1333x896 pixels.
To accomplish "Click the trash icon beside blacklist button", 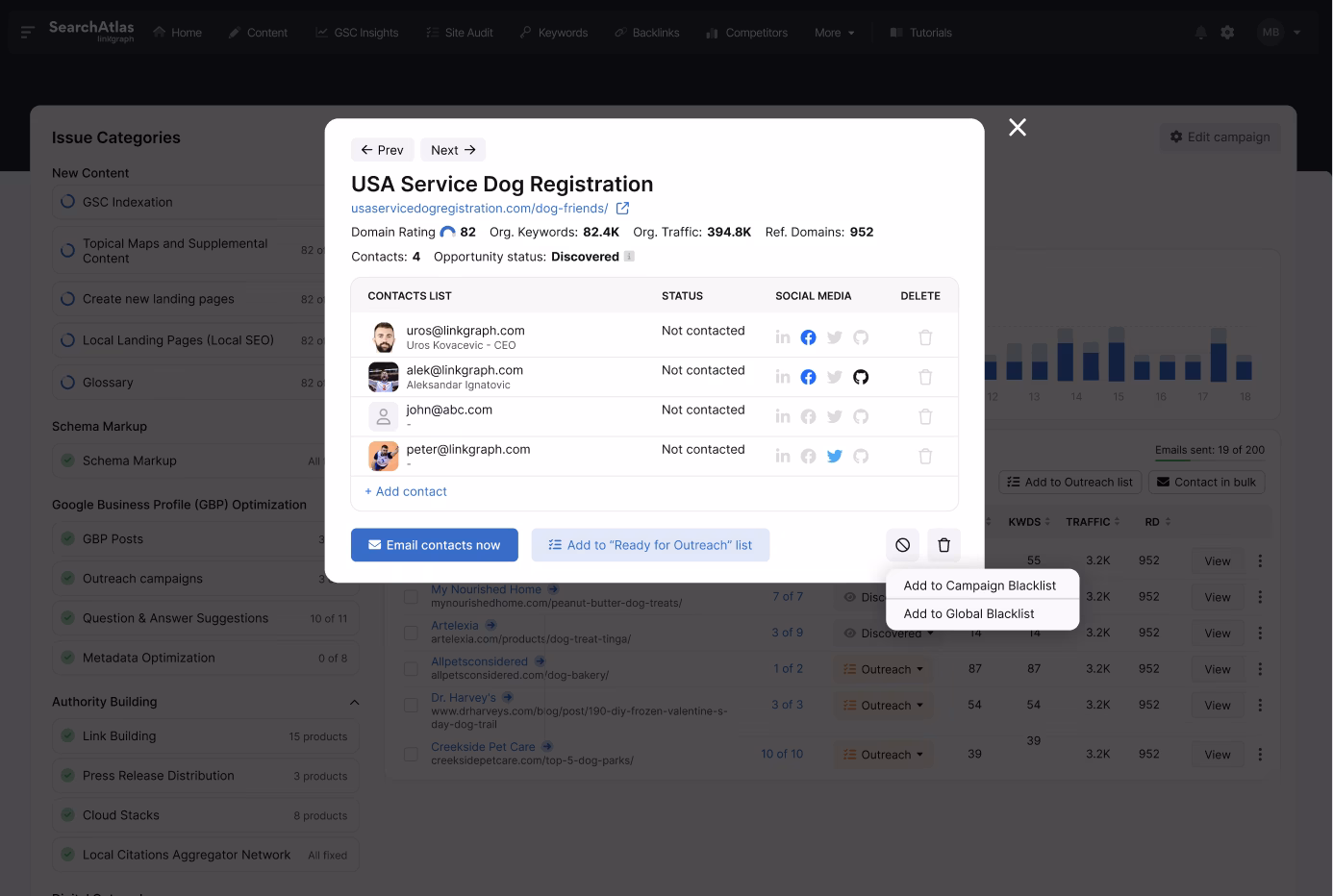I will tap(943, 545).
